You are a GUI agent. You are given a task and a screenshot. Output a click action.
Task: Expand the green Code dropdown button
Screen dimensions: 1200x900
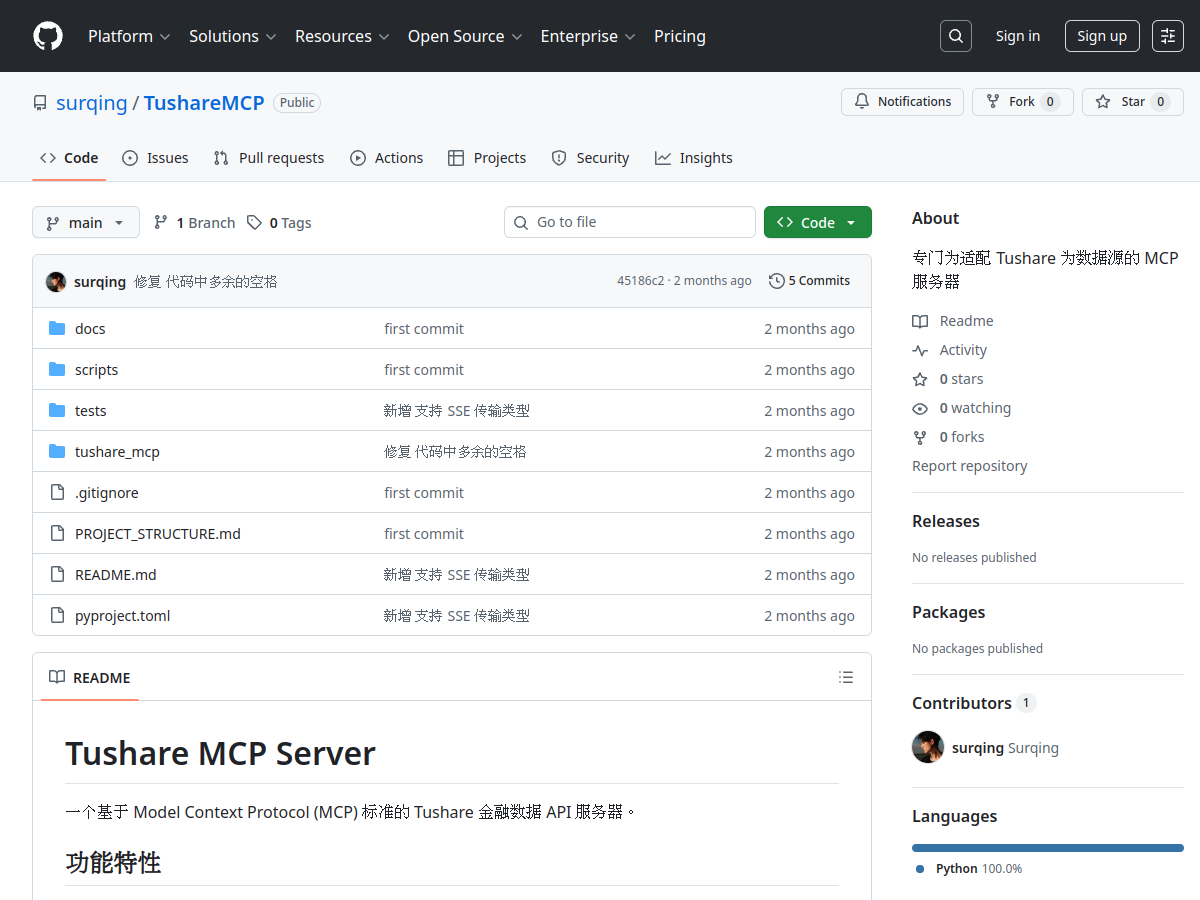click(817, 223)
